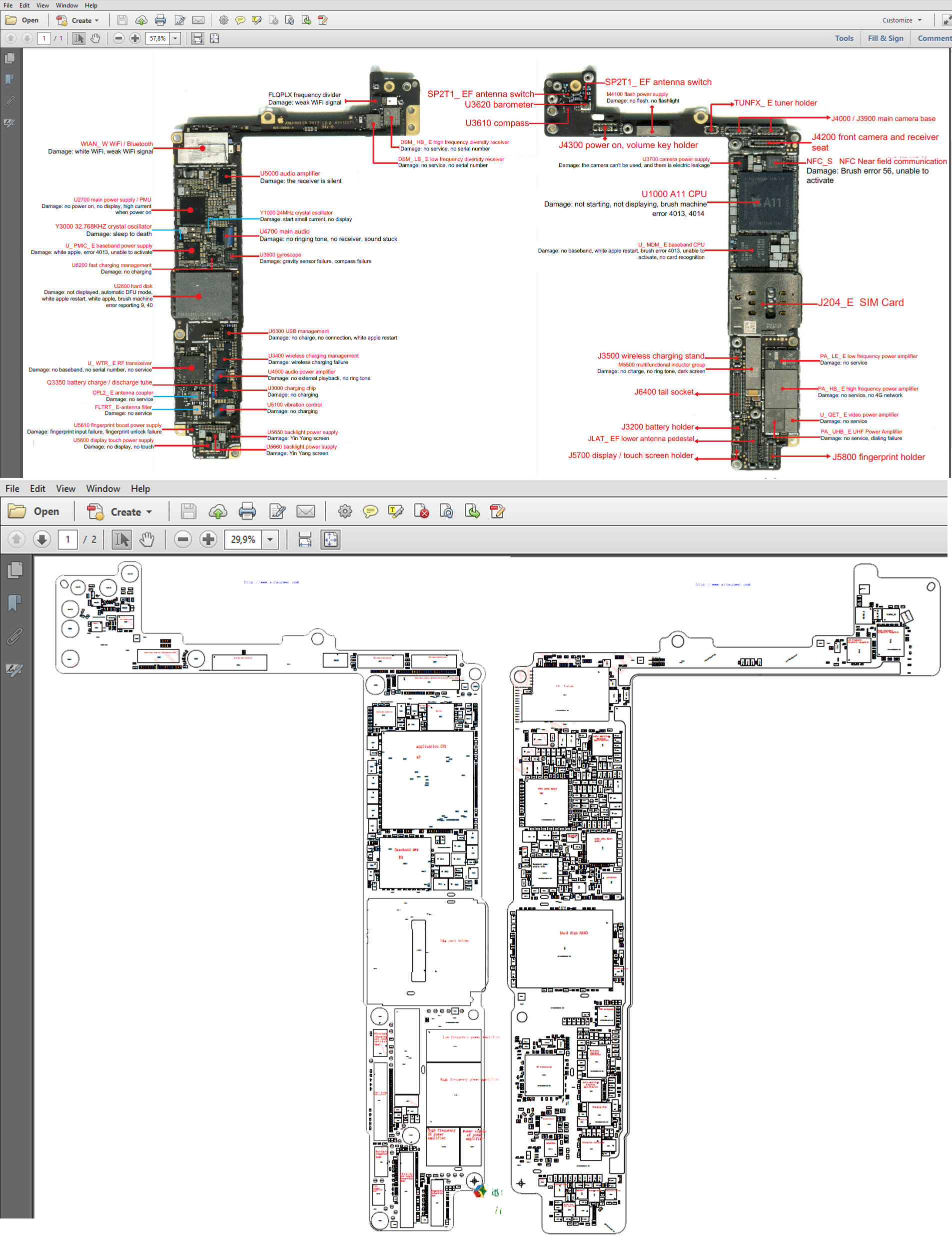Open the Tools pane in the top window
The image size is (952, 1240).
pyautogui.click(x=843, y=38)
